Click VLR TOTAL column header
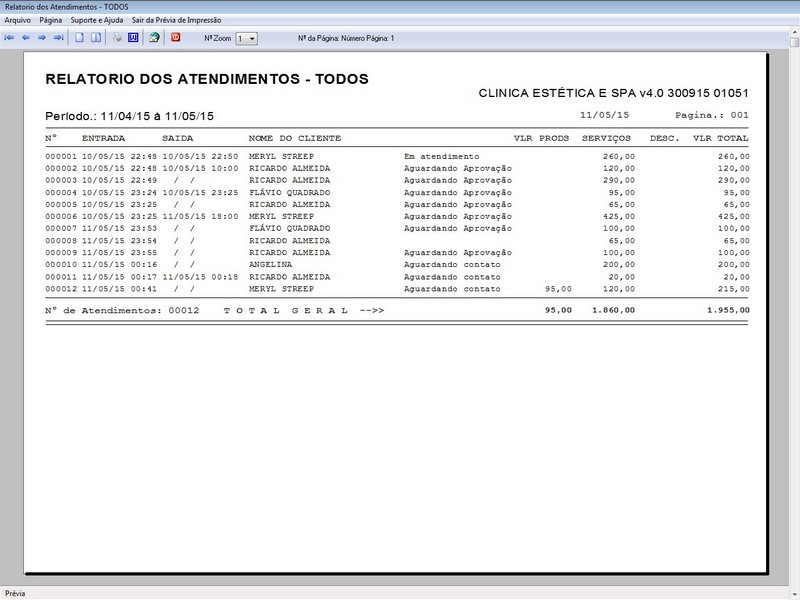 [x=720, y=138]
